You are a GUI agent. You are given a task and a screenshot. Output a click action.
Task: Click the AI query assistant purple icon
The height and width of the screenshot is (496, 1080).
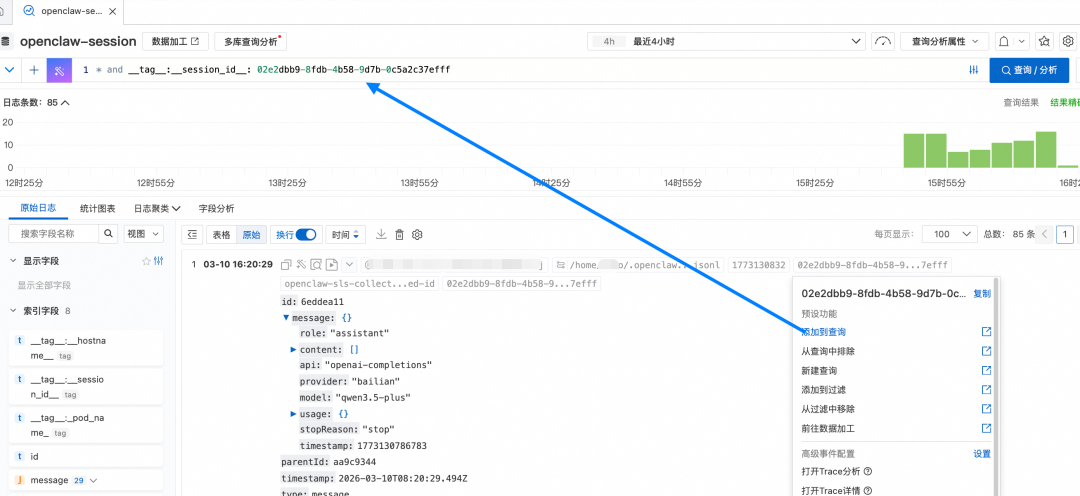point(59,70)
